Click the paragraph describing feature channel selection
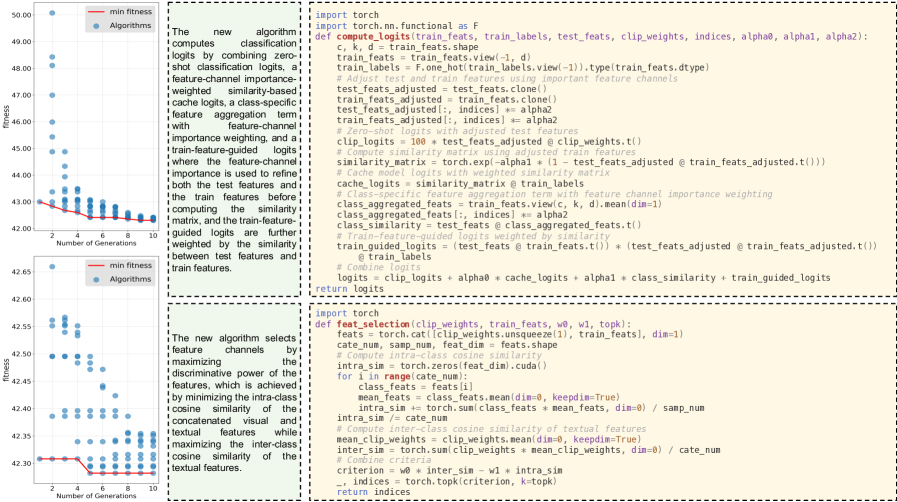The width and height of the screenshot is (897, 502). tap(234, 403)
